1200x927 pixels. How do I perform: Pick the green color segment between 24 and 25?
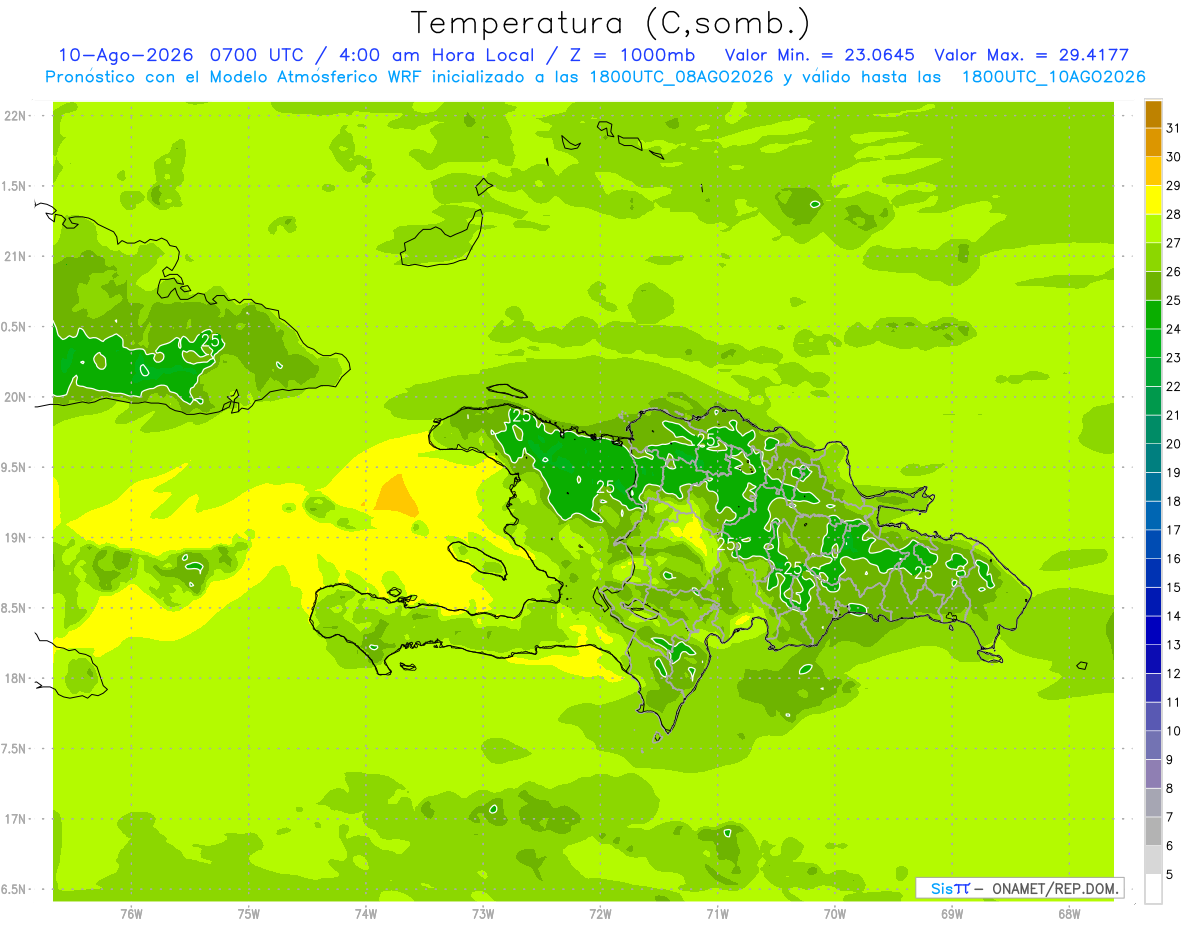click(1153, 315)
